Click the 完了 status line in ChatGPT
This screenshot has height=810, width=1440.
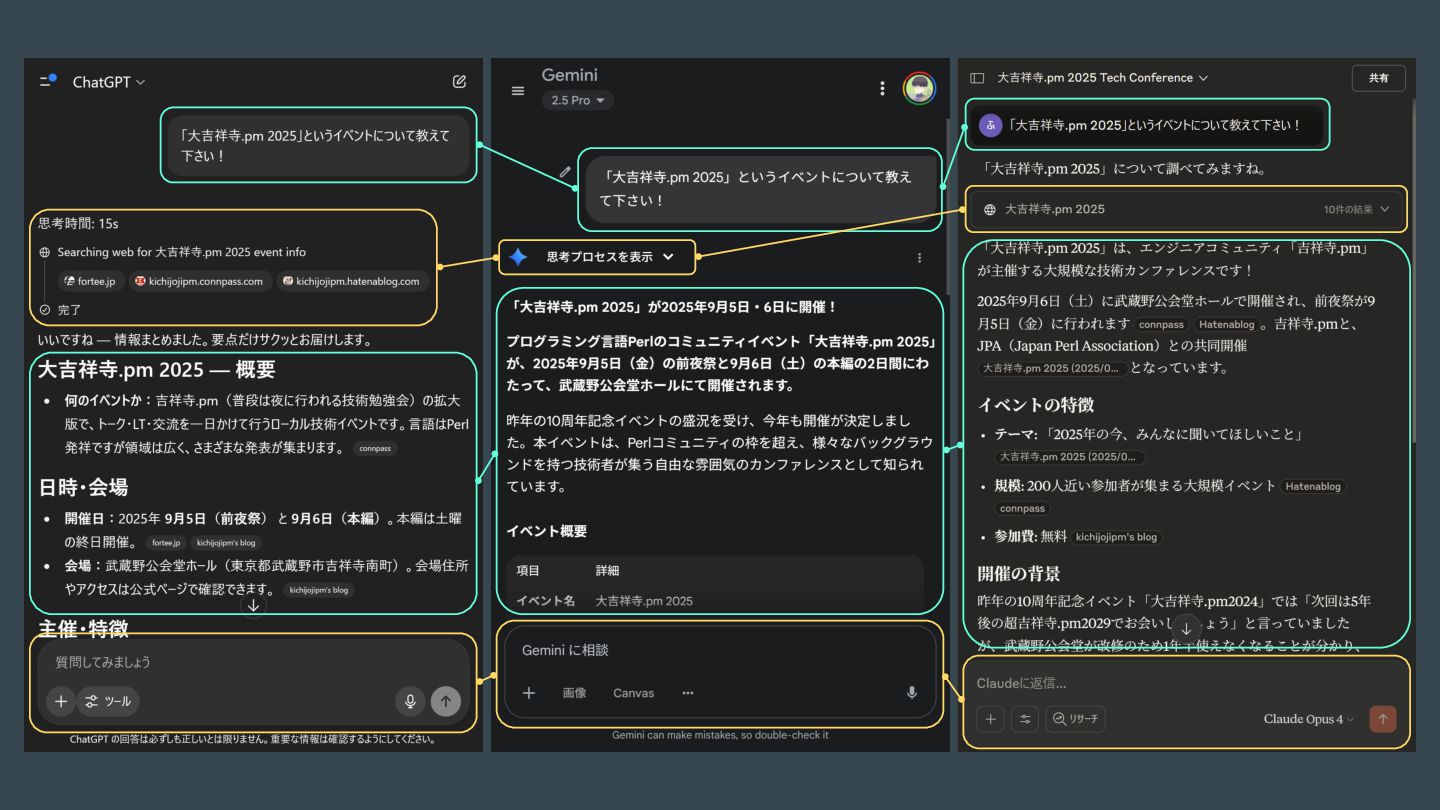(x=60, y=310)
